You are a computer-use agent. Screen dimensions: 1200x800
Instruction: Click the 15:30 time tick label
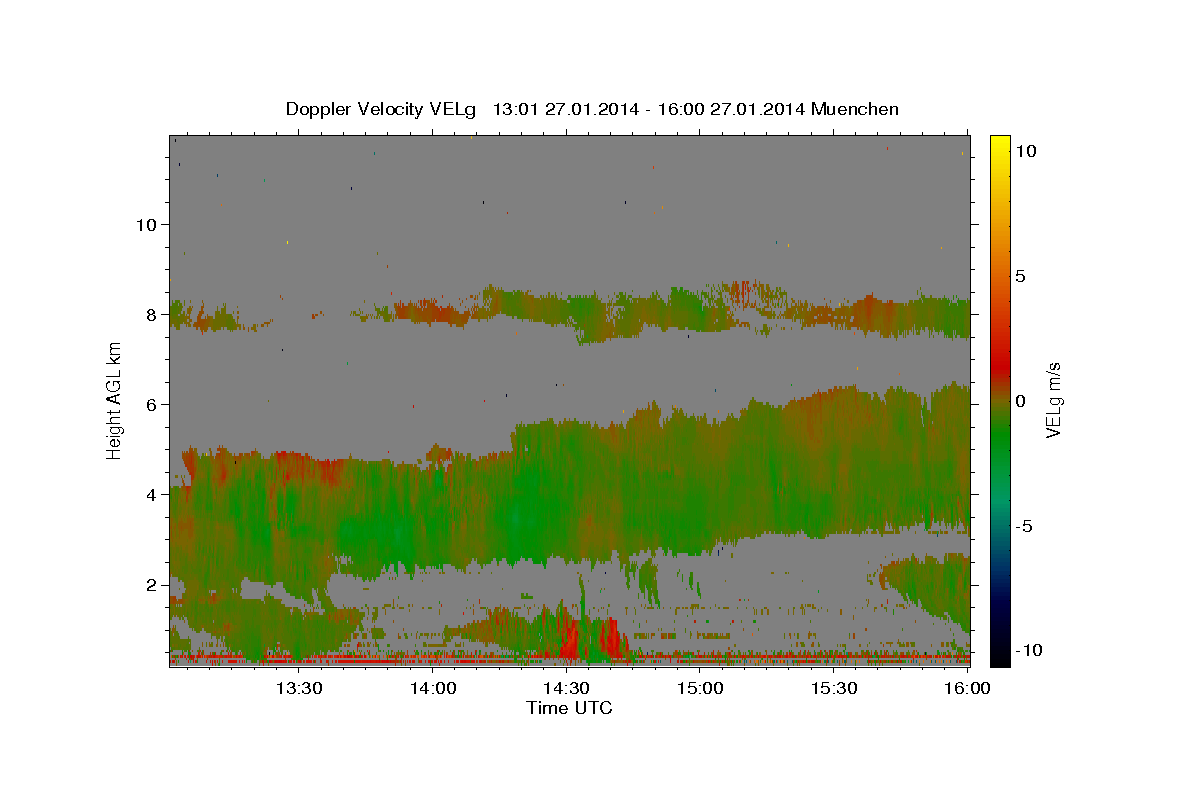[x=834, y=688]
